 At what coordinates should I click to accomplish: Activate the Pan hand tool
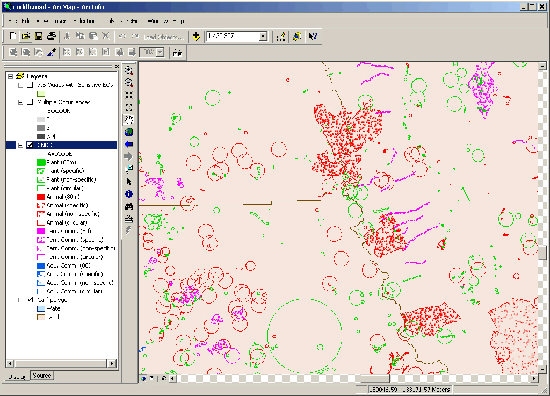[129, 120]
